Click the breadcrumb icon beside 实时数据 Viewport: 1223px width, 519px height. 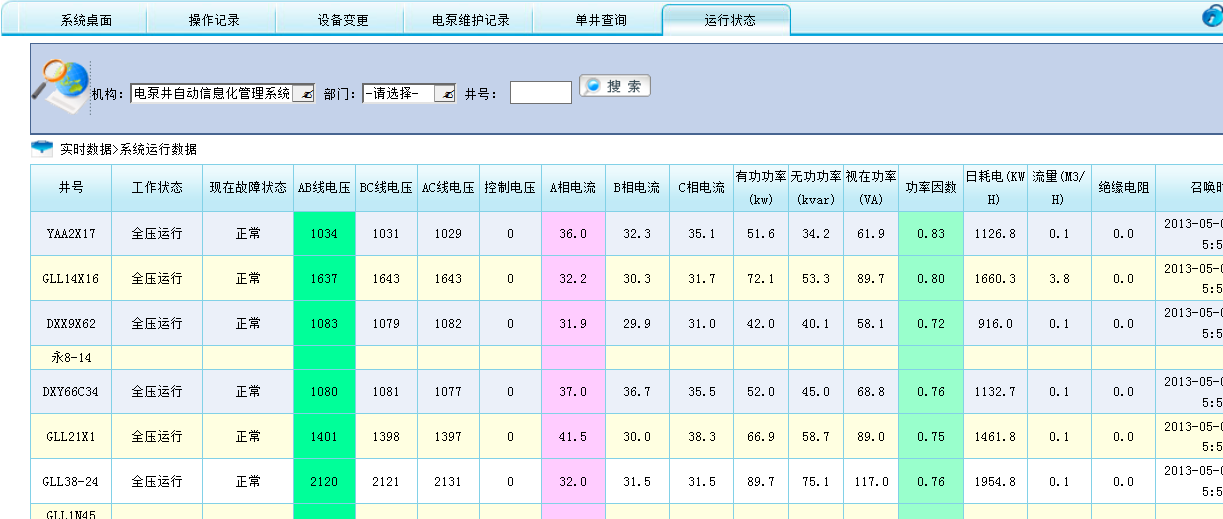pos(42,149)
